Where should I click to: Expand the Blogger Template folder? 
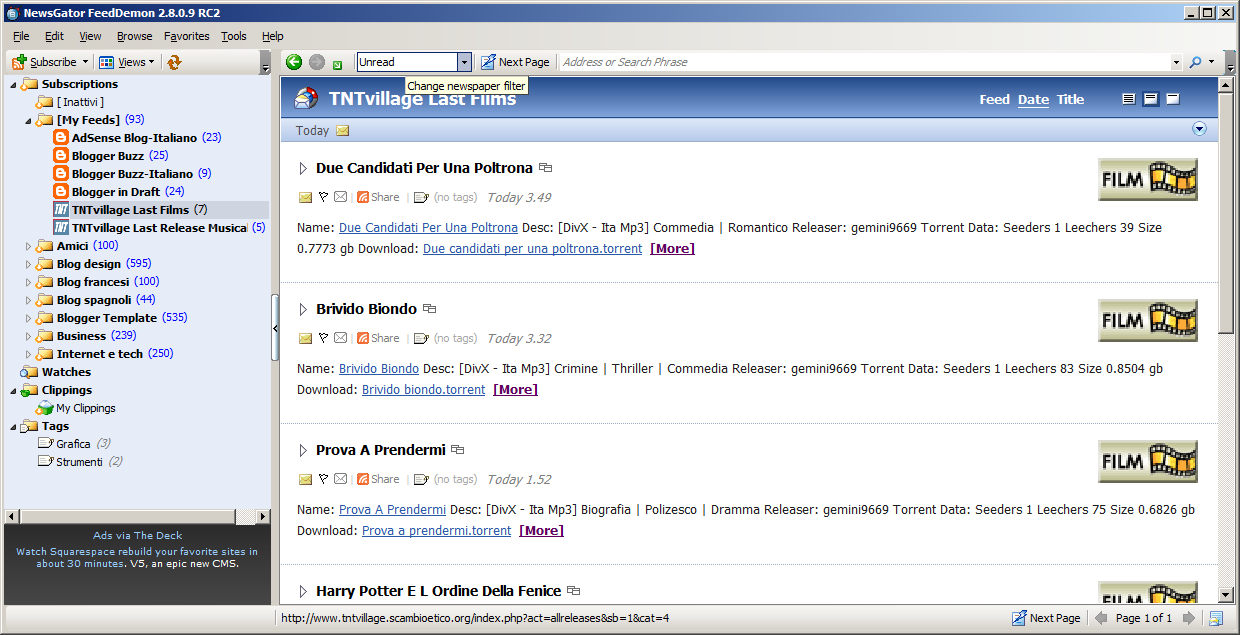point(28,318)
